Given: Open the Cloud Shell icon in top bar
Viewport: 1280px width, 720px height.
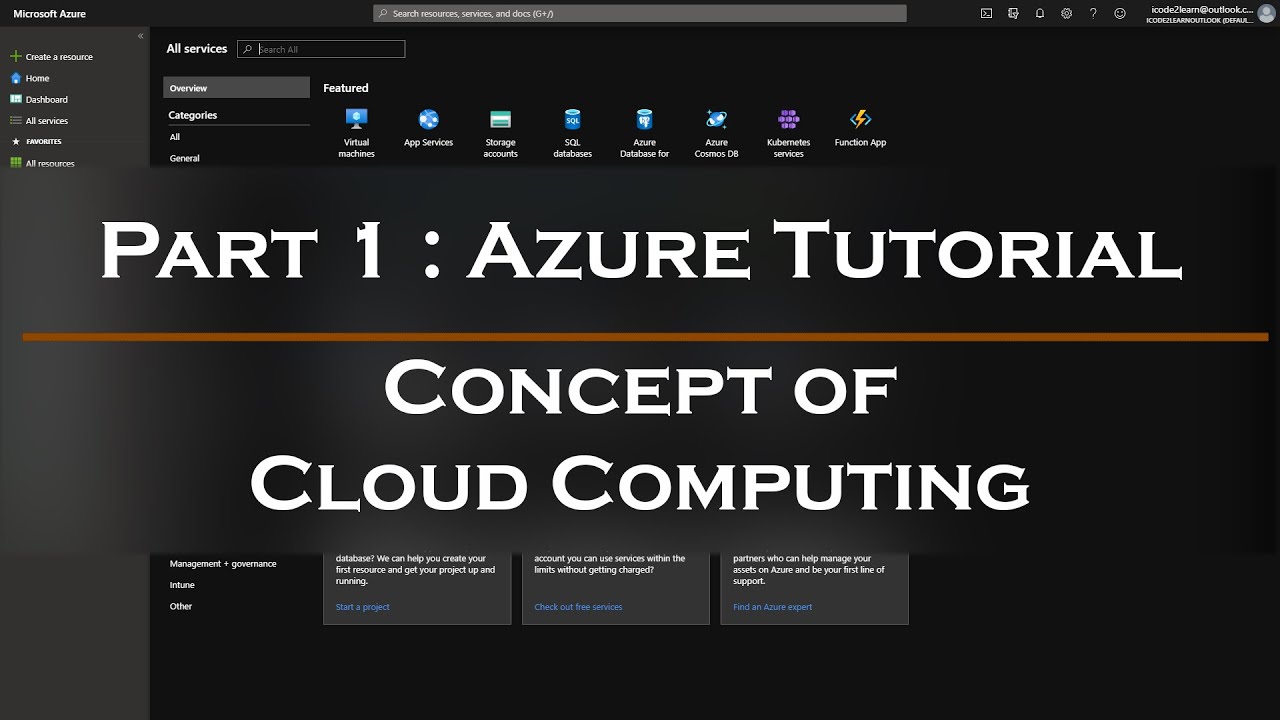Looking at the screenshot, I should pos(986,13).
